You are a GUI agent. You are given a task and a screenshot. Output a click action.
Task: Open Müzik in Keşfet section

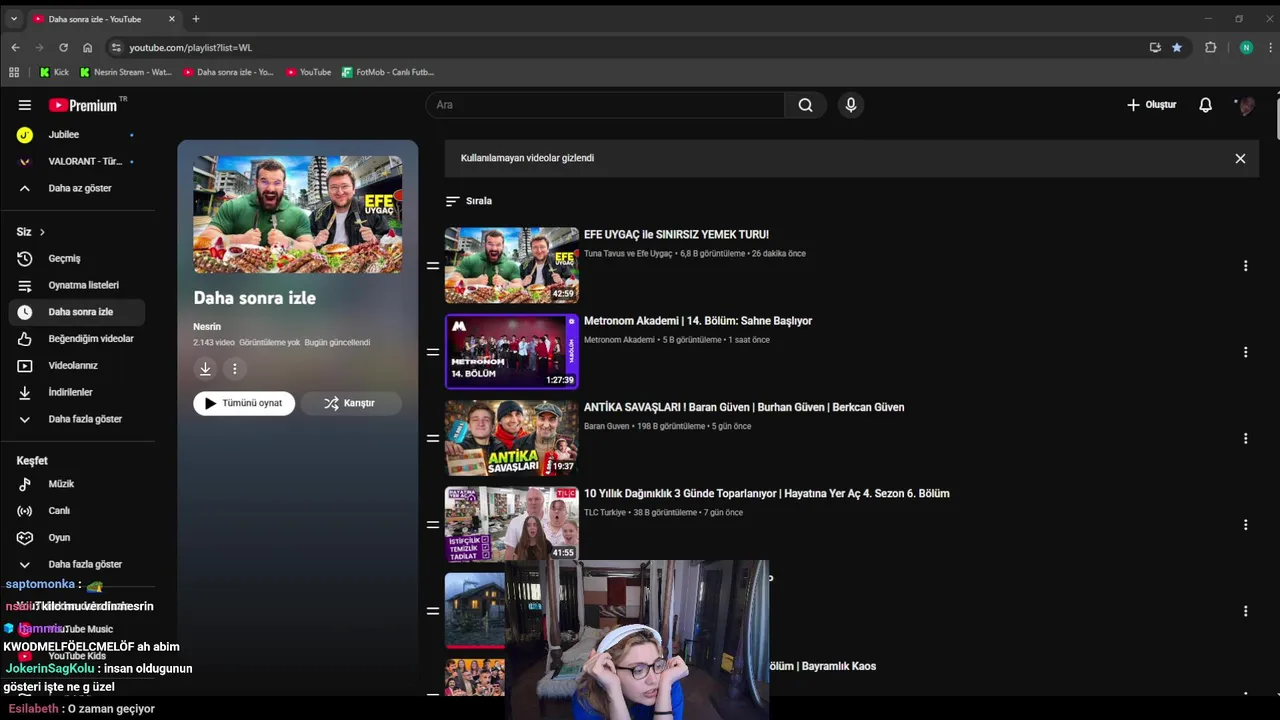[76, 484]
